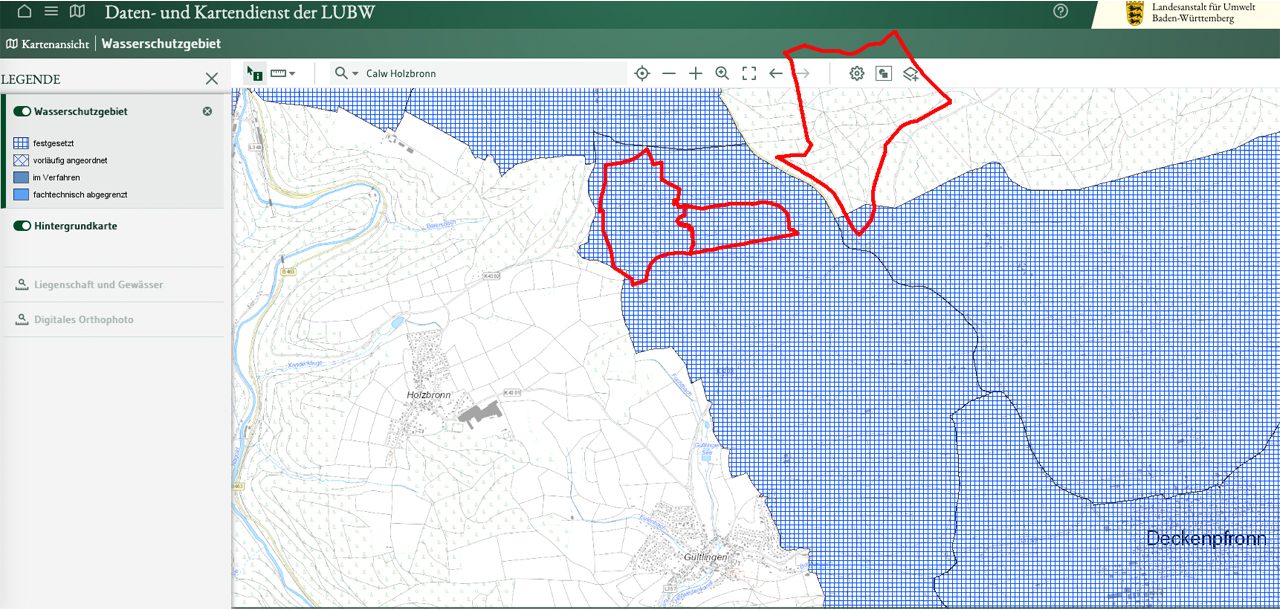Zoom in with the plus icon
The height and width of the screenshot is (611, 1280).
pyautogui.click(x=696, y=73)
